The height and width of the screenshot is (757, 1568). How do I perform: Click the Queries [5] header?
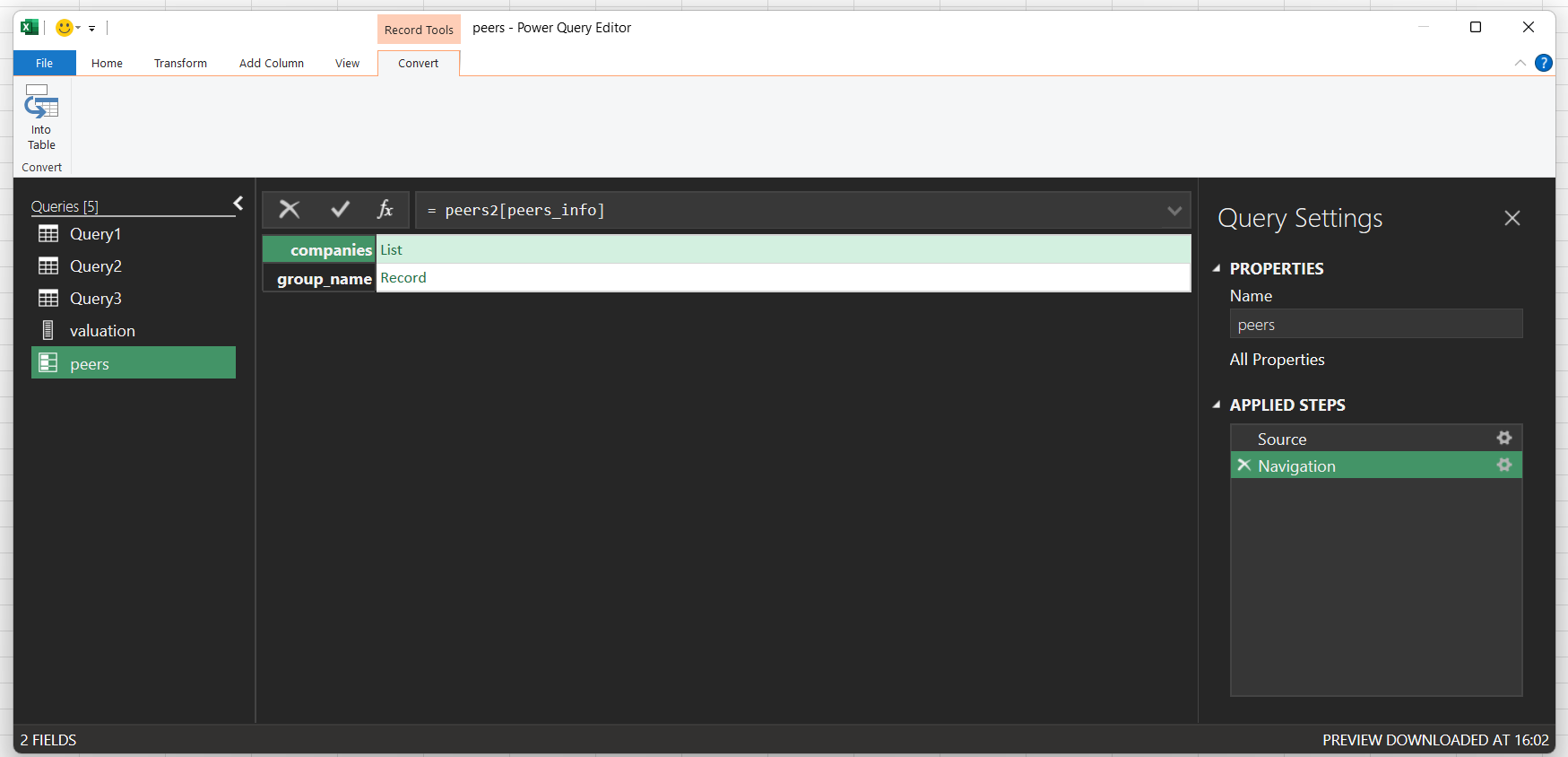coord(65,206)
